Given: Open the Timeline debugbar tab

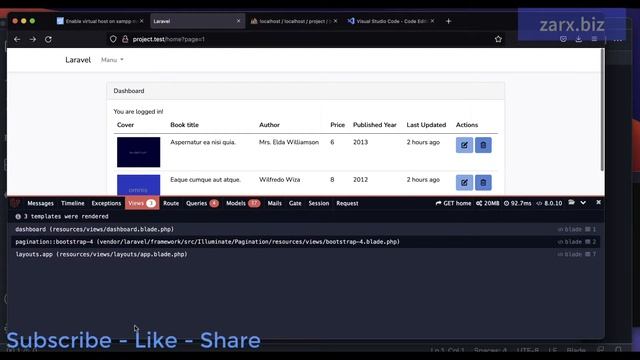Looking at the screenshot, I should coord(73,203).
